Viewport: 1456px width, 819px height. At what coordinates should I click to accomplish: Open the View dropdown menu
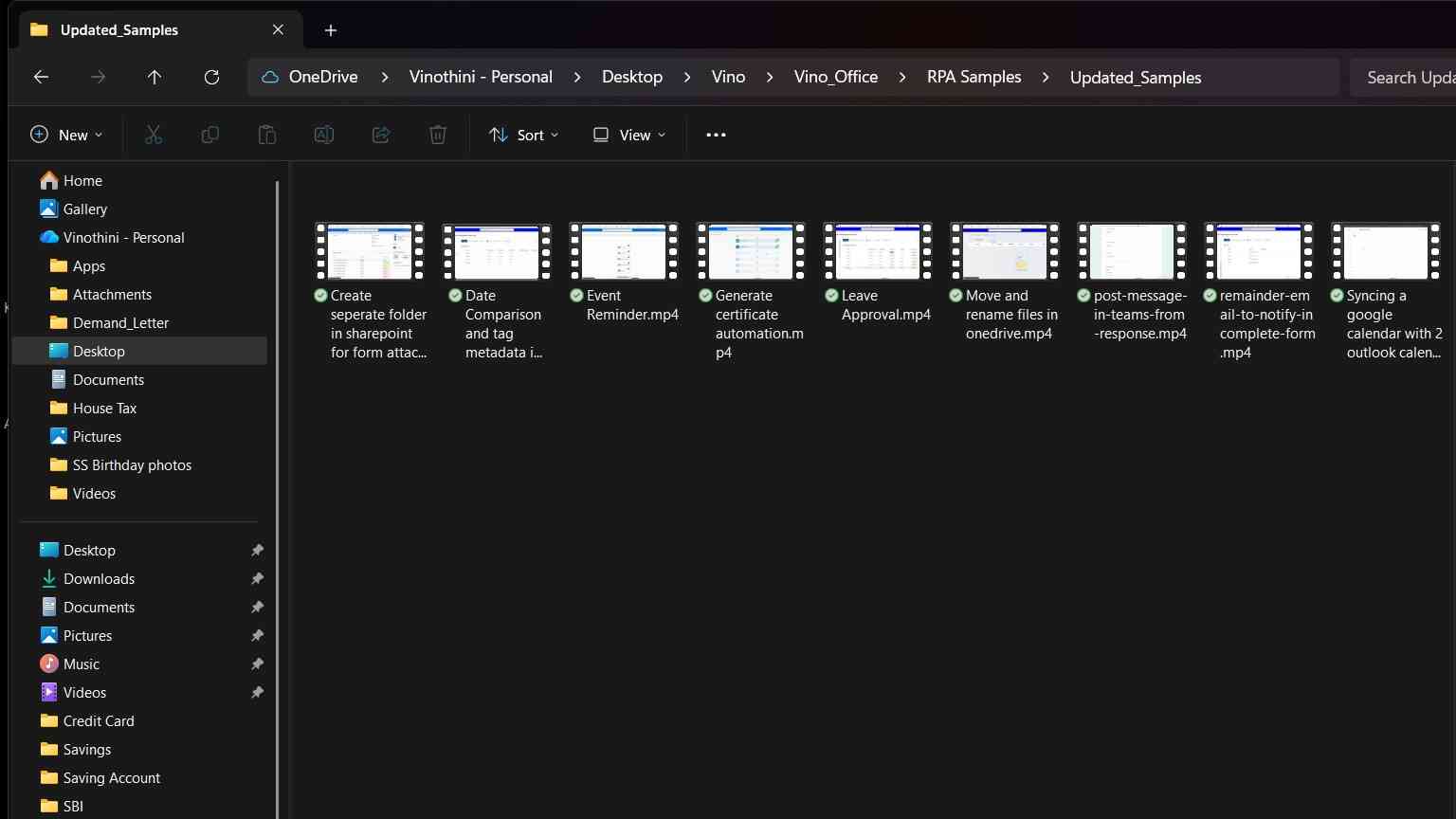[x=629, y=135]
